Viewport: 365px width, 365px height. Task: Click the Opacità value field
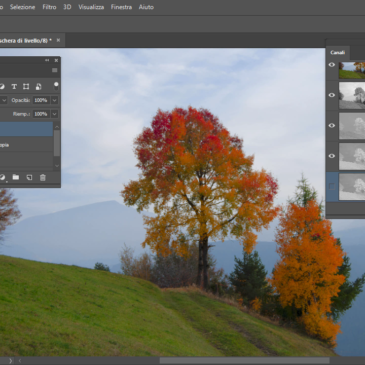click(x=41, y=100)
